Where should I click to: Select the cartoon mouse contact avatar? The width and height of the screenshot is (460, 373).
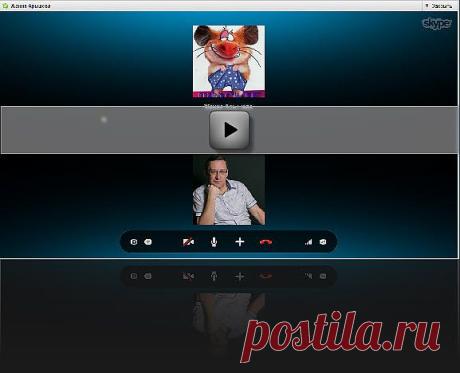click(x=229, y=61)
